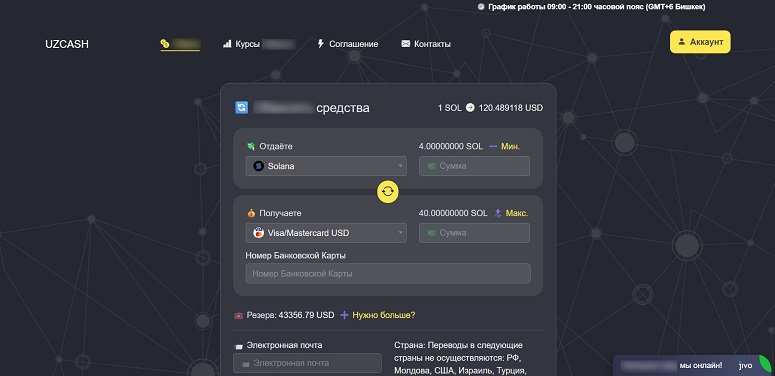Click the blue exchange icon in form header
Screen dimensions: 775x376
[x=241, y=108]
